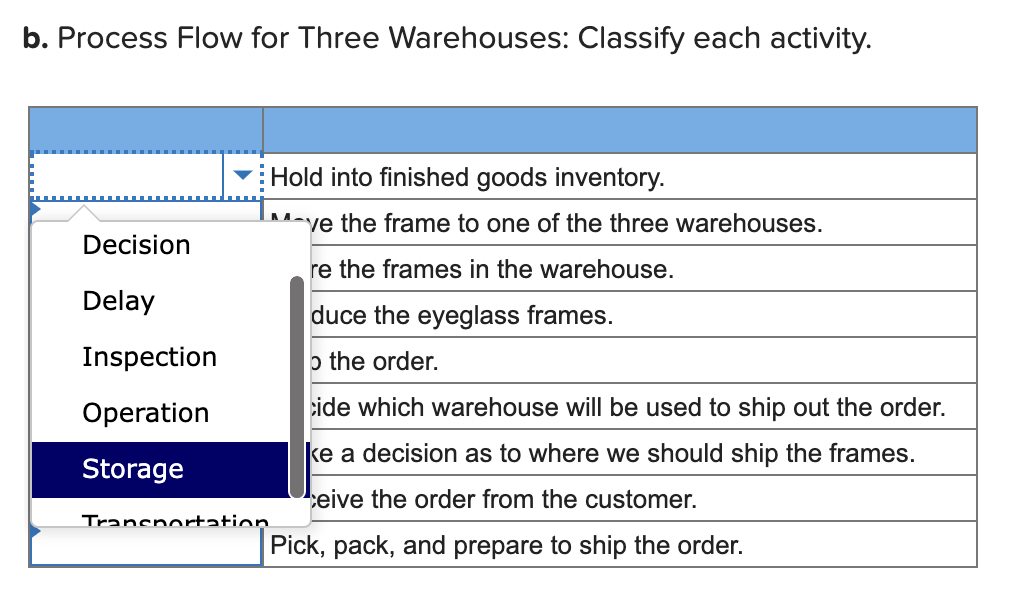The height and width of the screenshot is (612, 1030).
Task: Choose Inspection as the activity type
Action: 148,356
